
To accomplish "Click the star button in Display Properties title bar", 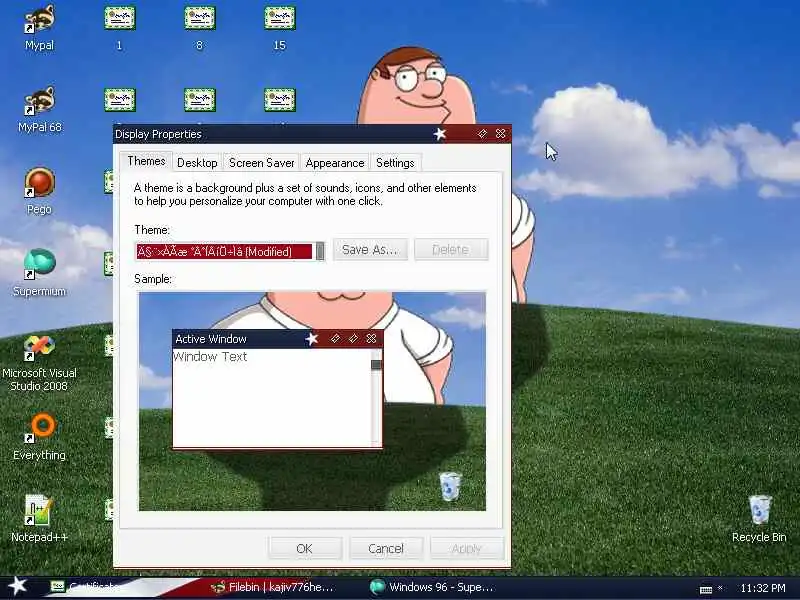I will (x=440, y=134).
